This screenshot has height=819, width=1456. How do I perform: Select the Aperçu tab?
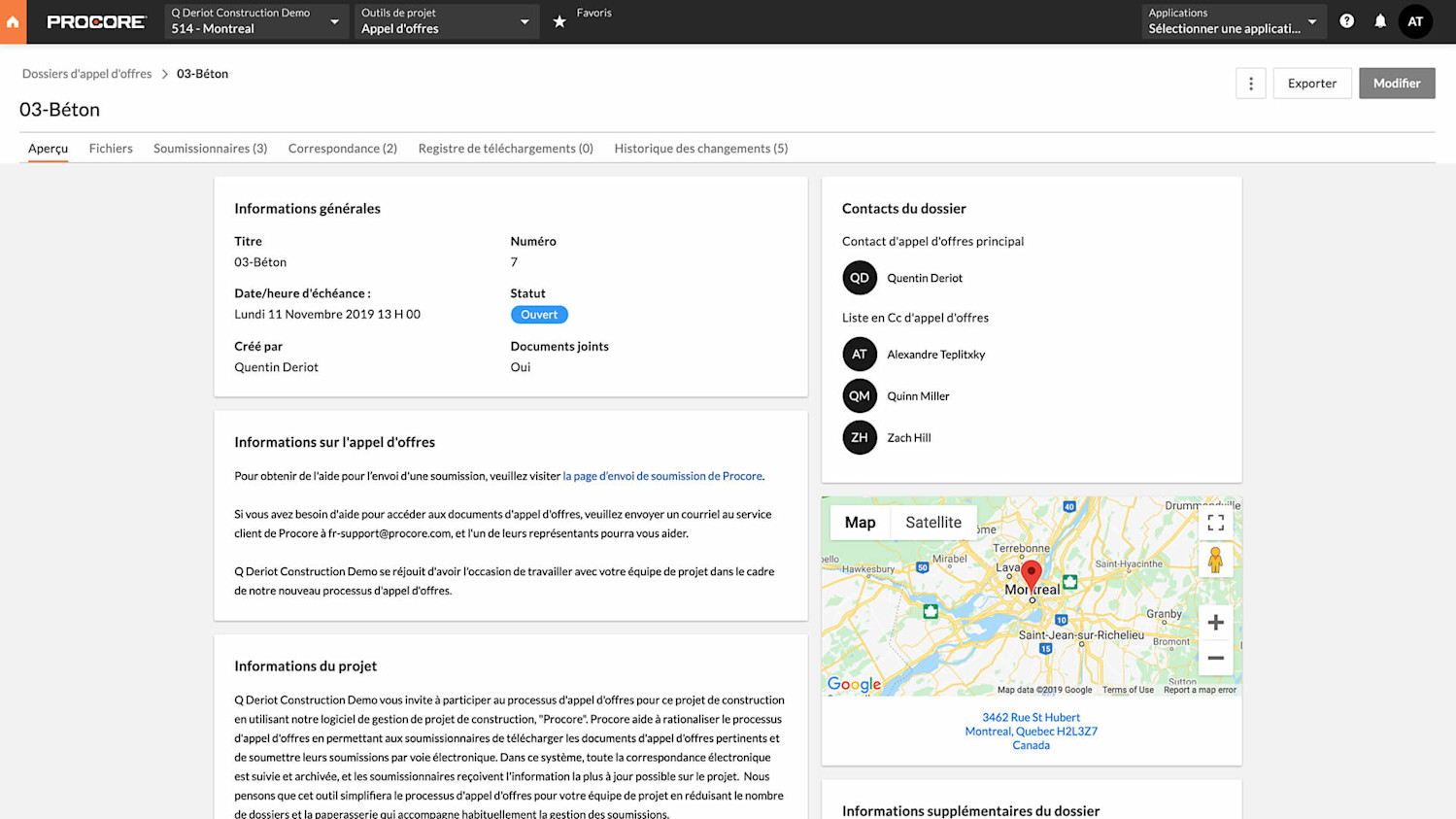48,149
